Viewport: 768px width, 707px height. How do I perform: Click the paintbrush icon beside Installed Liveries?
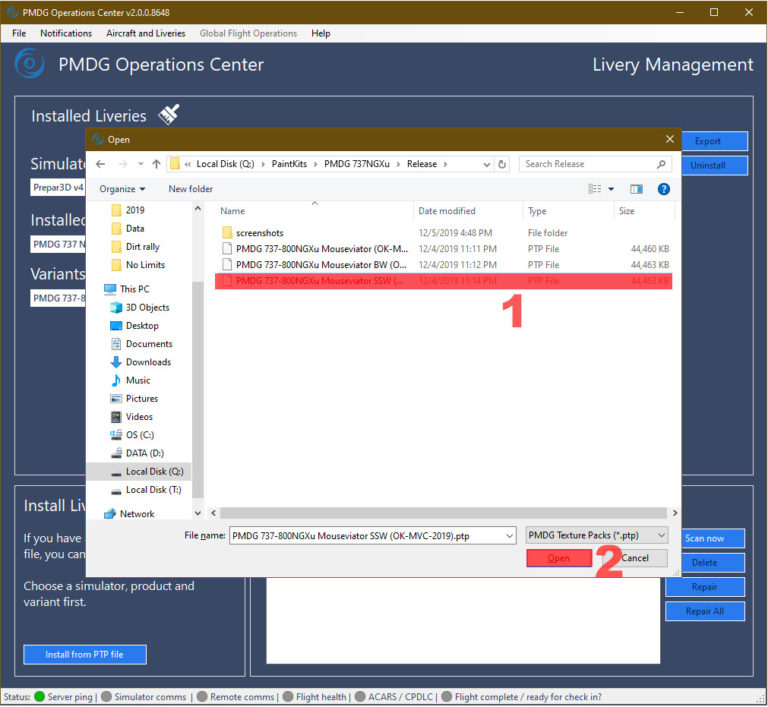pyautogui.click(x=169, y=114)
